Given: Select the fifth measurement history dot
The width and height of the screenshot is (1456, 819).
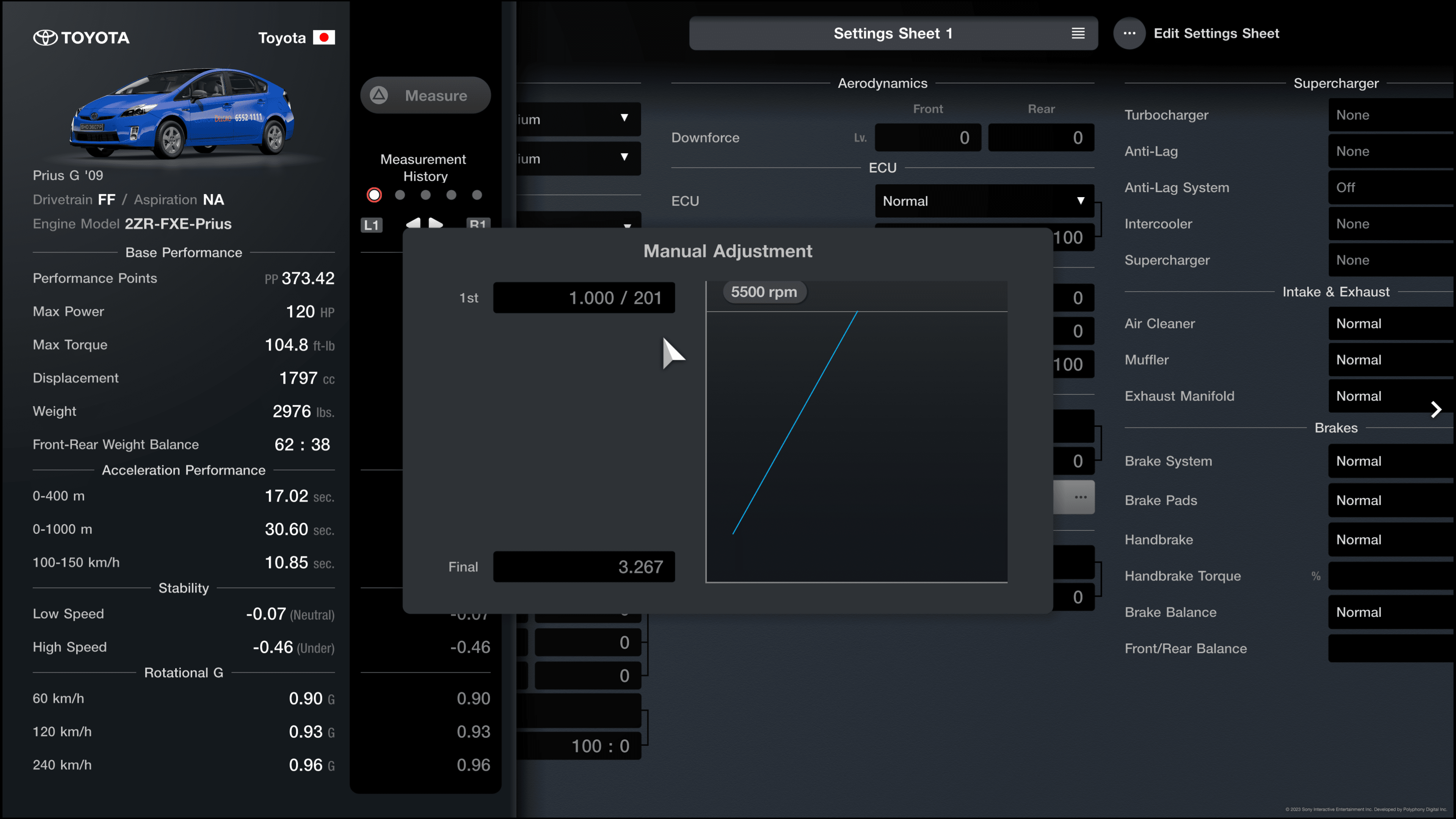Looking at the screenshot, I should point(477,195).
